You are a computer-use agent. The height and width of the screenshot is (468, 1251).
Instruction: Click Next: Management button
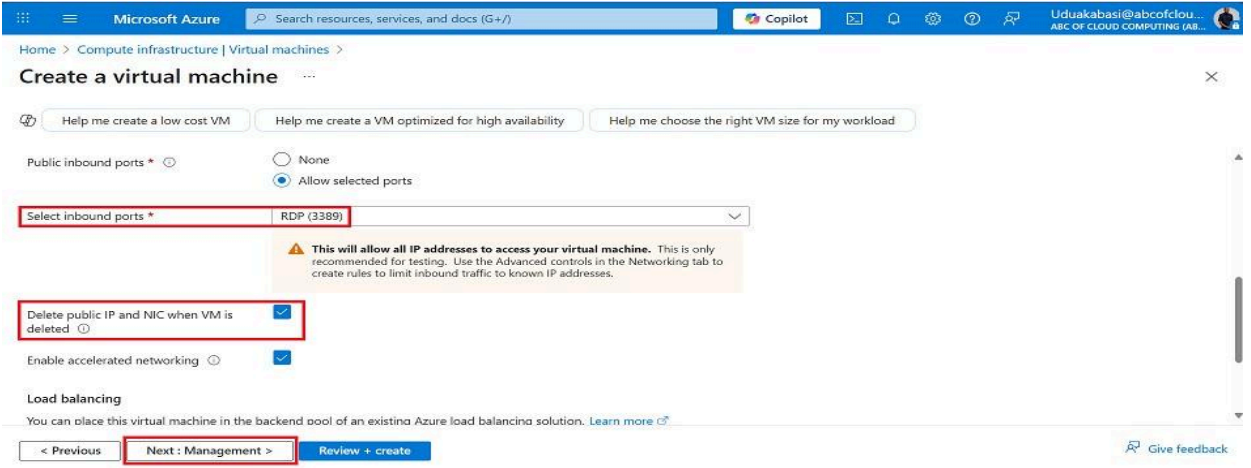(209, 451)
